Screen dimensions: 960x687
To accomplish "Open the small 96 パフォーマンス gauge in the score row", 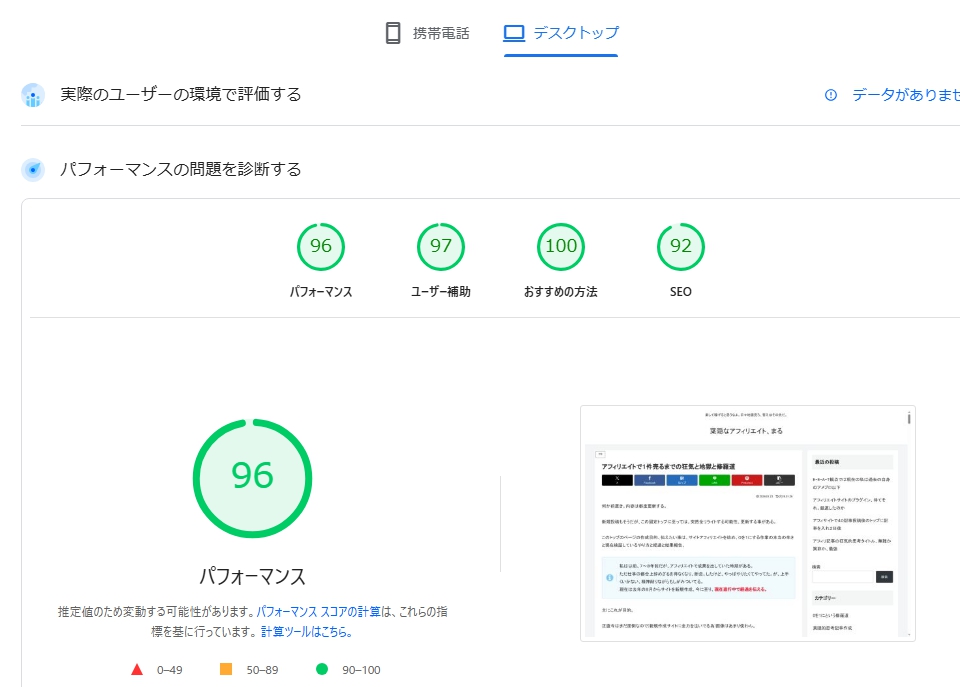I will point(320,247).
